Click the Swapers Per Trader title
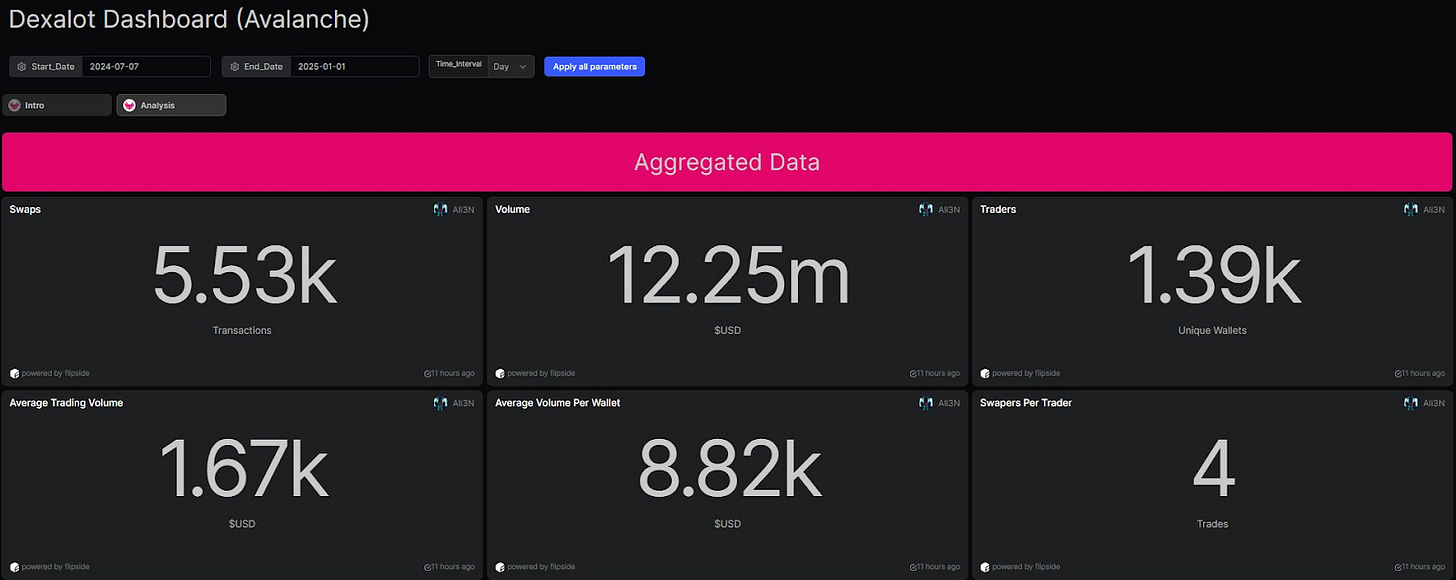The width and height of the screenshot is (1456, 580). [x=1026, y=403]
